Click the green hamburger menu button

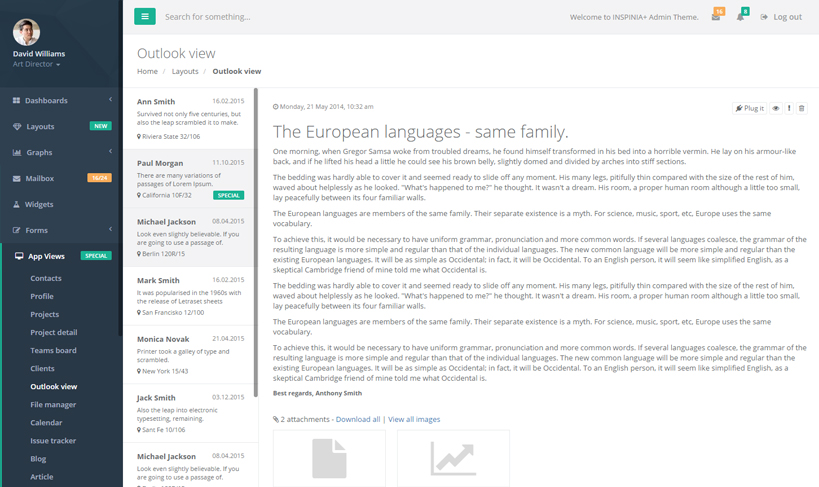click(145, 16)
